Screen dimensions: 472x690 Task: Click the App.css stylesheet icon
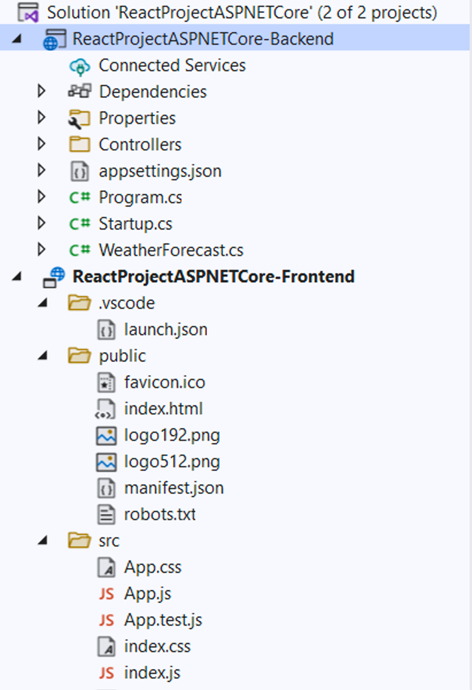coord(106,568)
